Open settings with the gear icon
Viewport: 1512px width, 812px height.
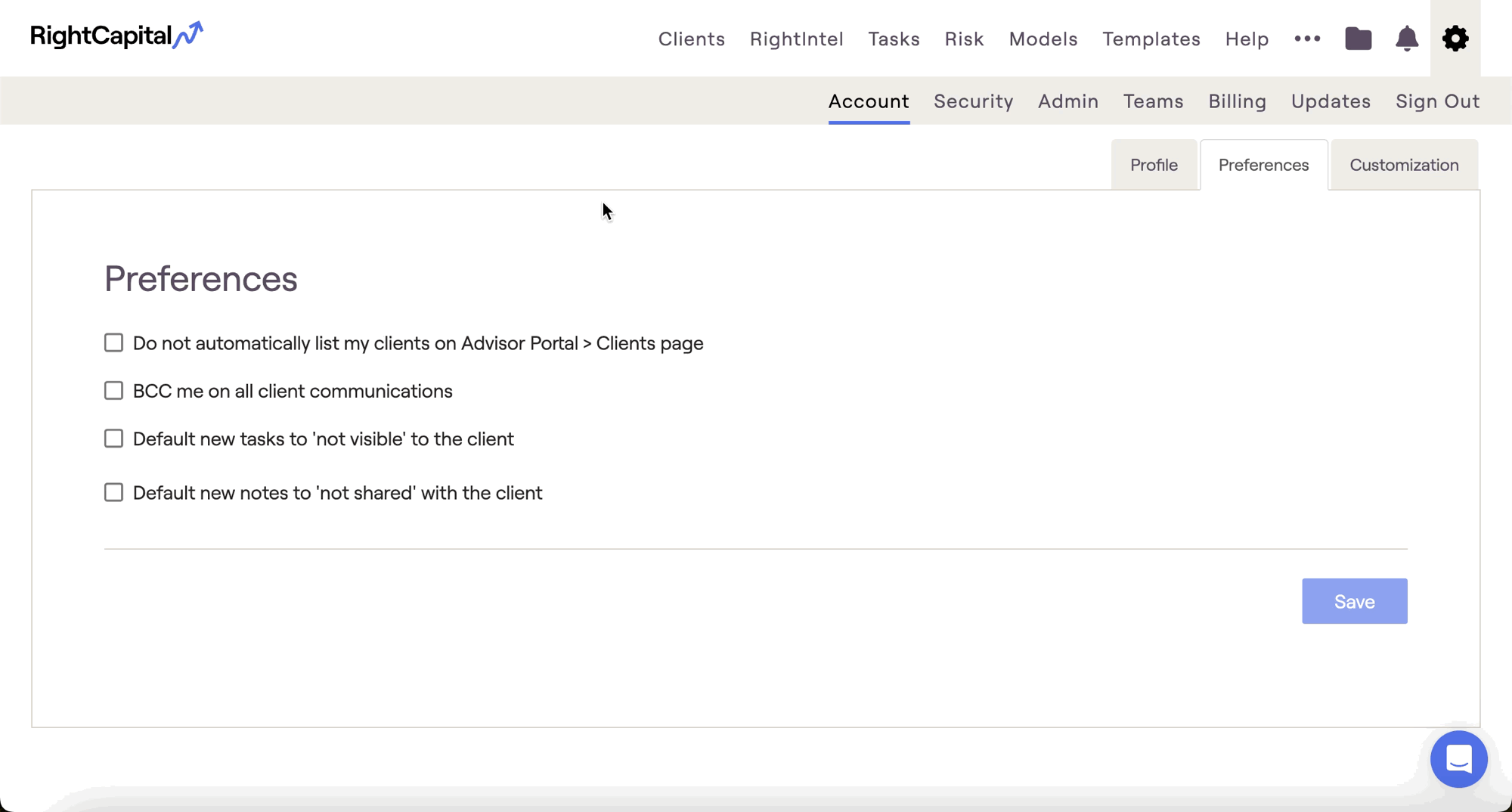click(x=1455, y=39)
